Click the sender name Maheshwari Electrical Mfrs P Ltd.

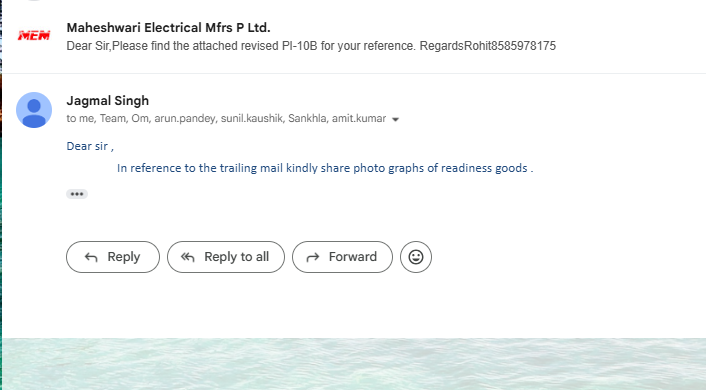click(x=168, y=27)
